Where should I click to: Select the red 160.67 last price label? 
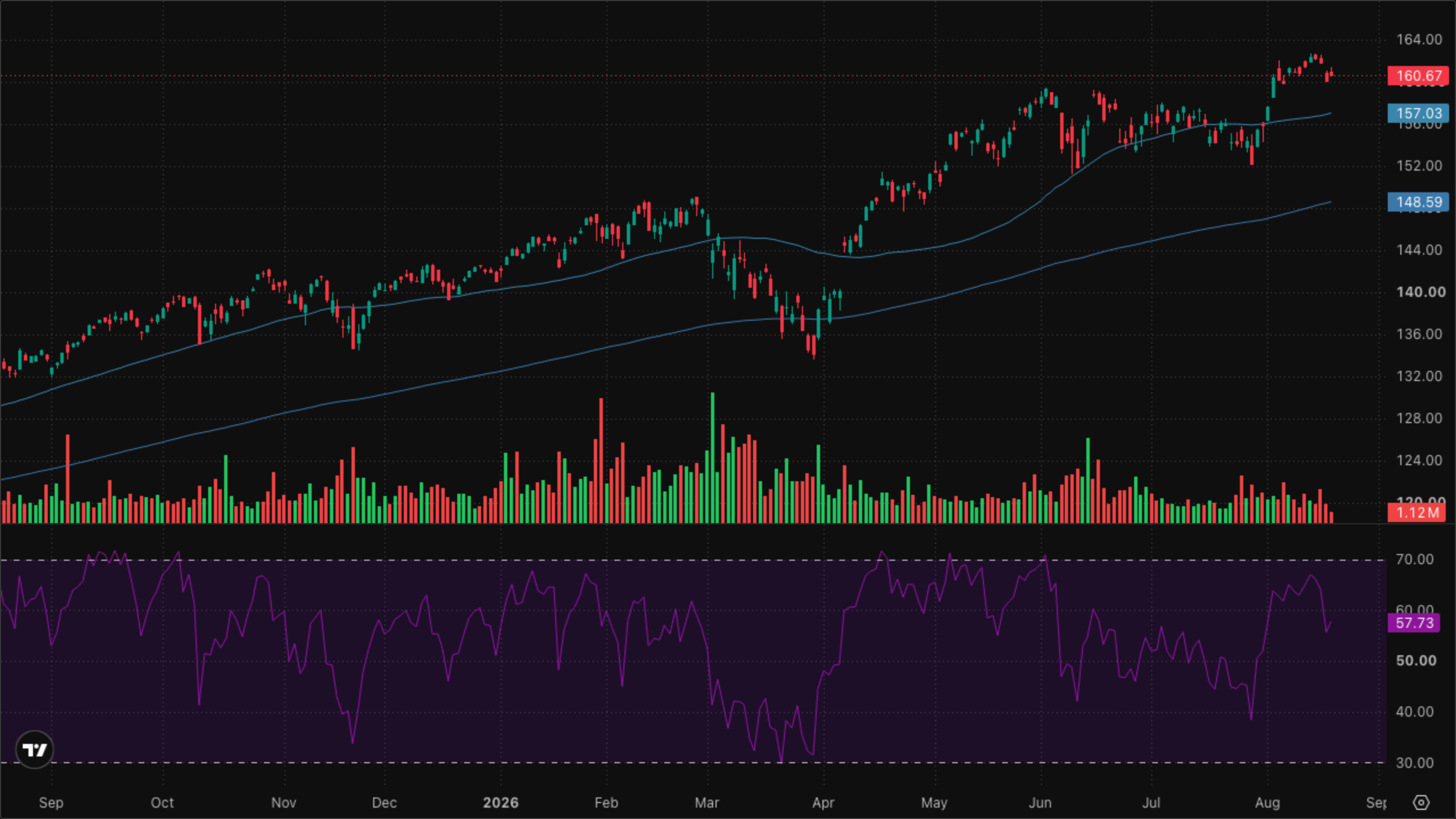[x=1418, y=76]
